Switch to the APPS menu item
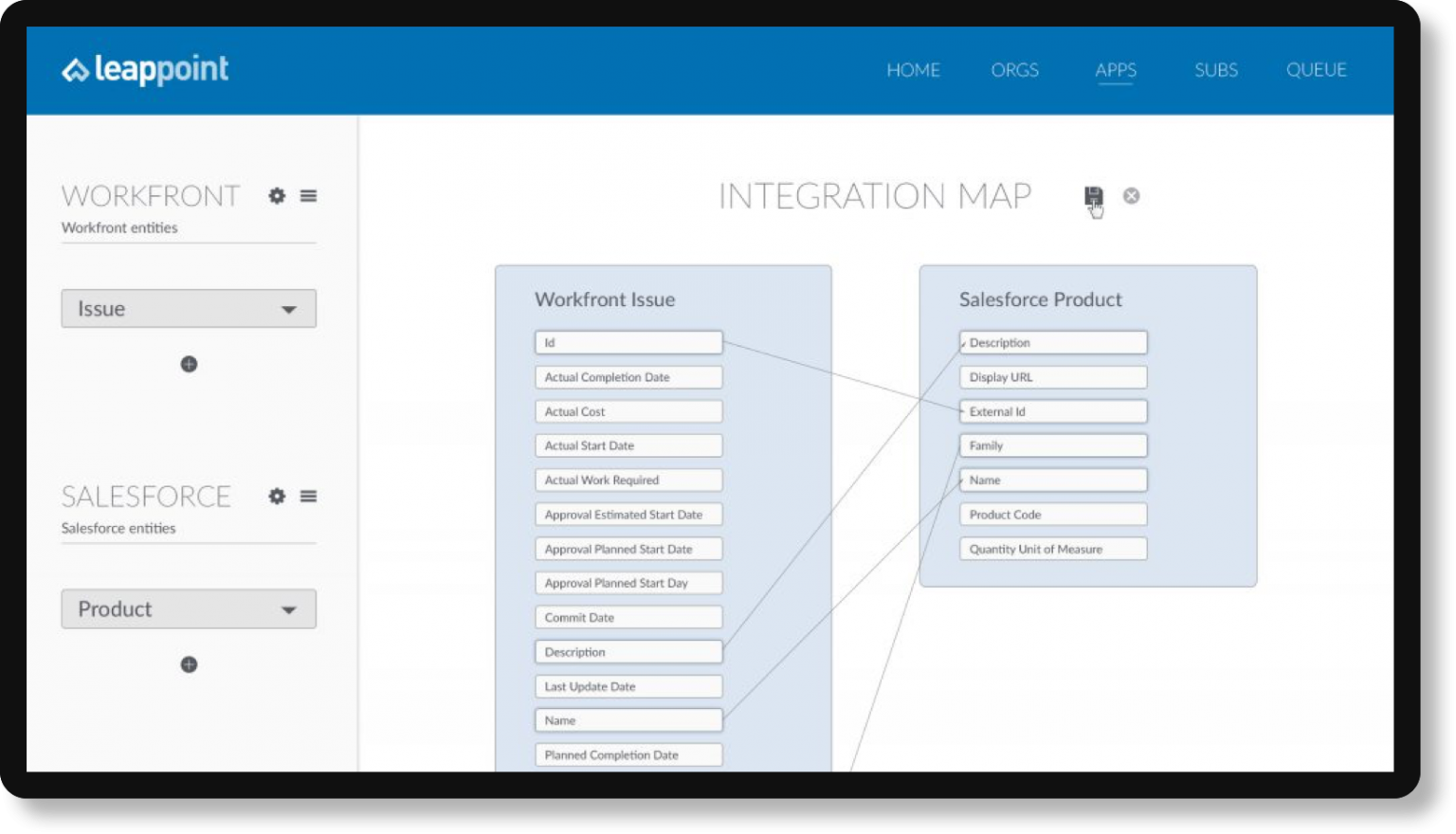This screenshot has width=1456, height=834. (1115, 70)
